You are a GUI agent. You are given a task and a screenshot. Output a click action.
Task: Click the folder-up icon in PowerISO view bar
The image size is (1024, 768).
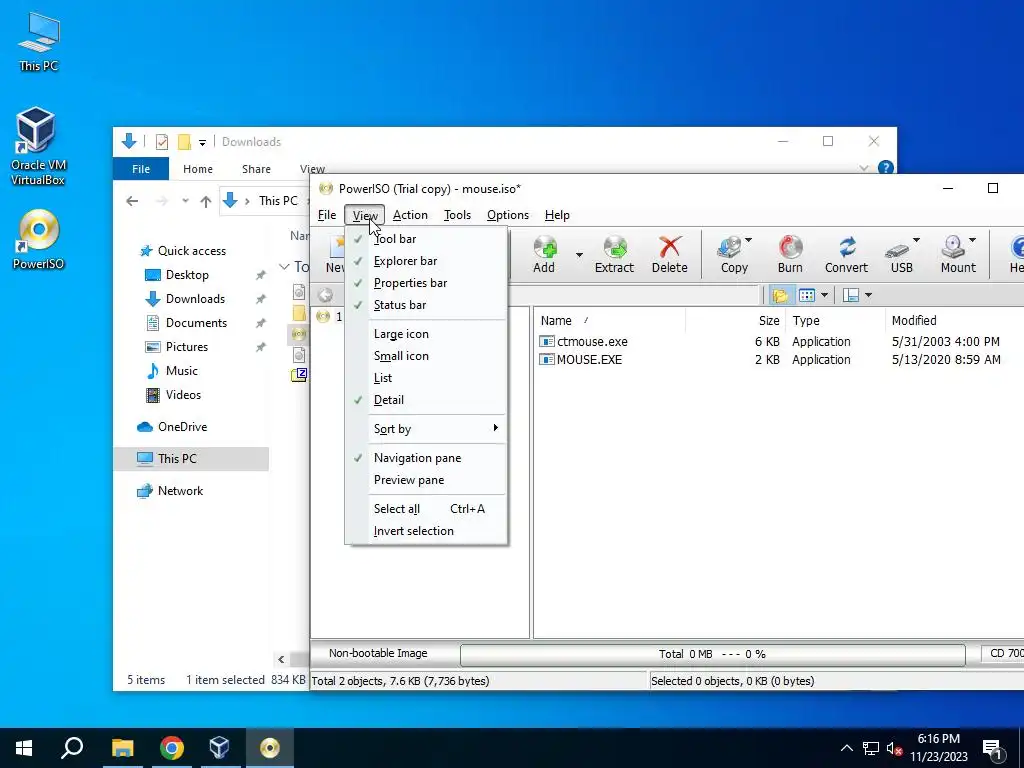point(779,295)
